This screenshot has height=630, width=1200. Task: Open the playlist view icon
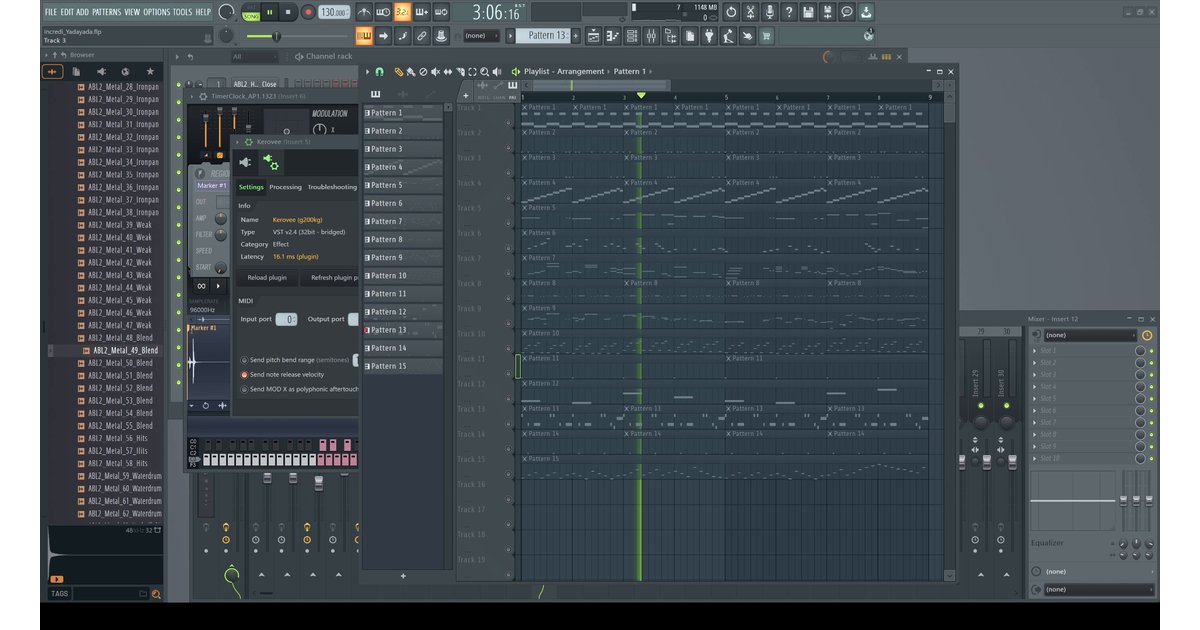tap(594, 36)
